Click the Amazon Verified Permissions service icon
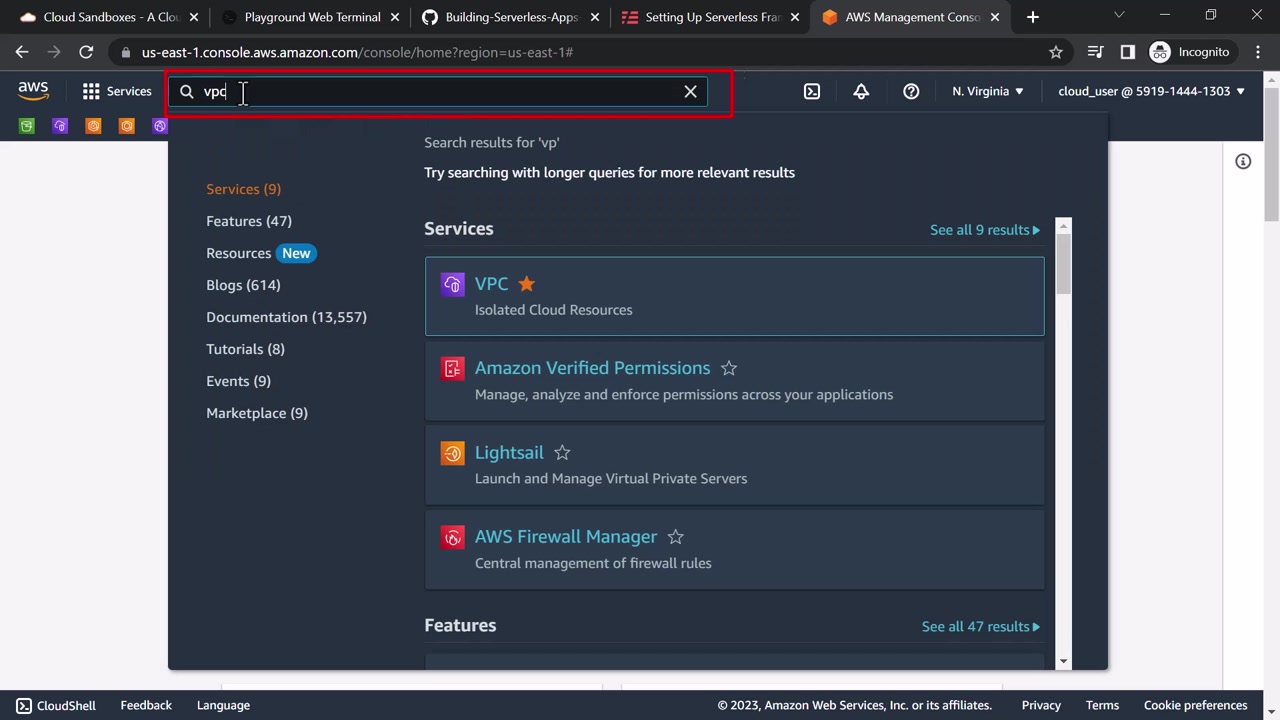The height and width of the screenshot is (720, 1280). 452,369
